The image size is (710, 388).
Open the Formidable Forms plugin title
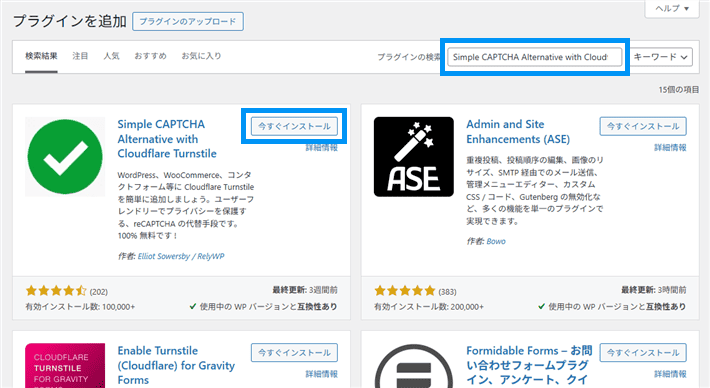(x=529, y=365)
